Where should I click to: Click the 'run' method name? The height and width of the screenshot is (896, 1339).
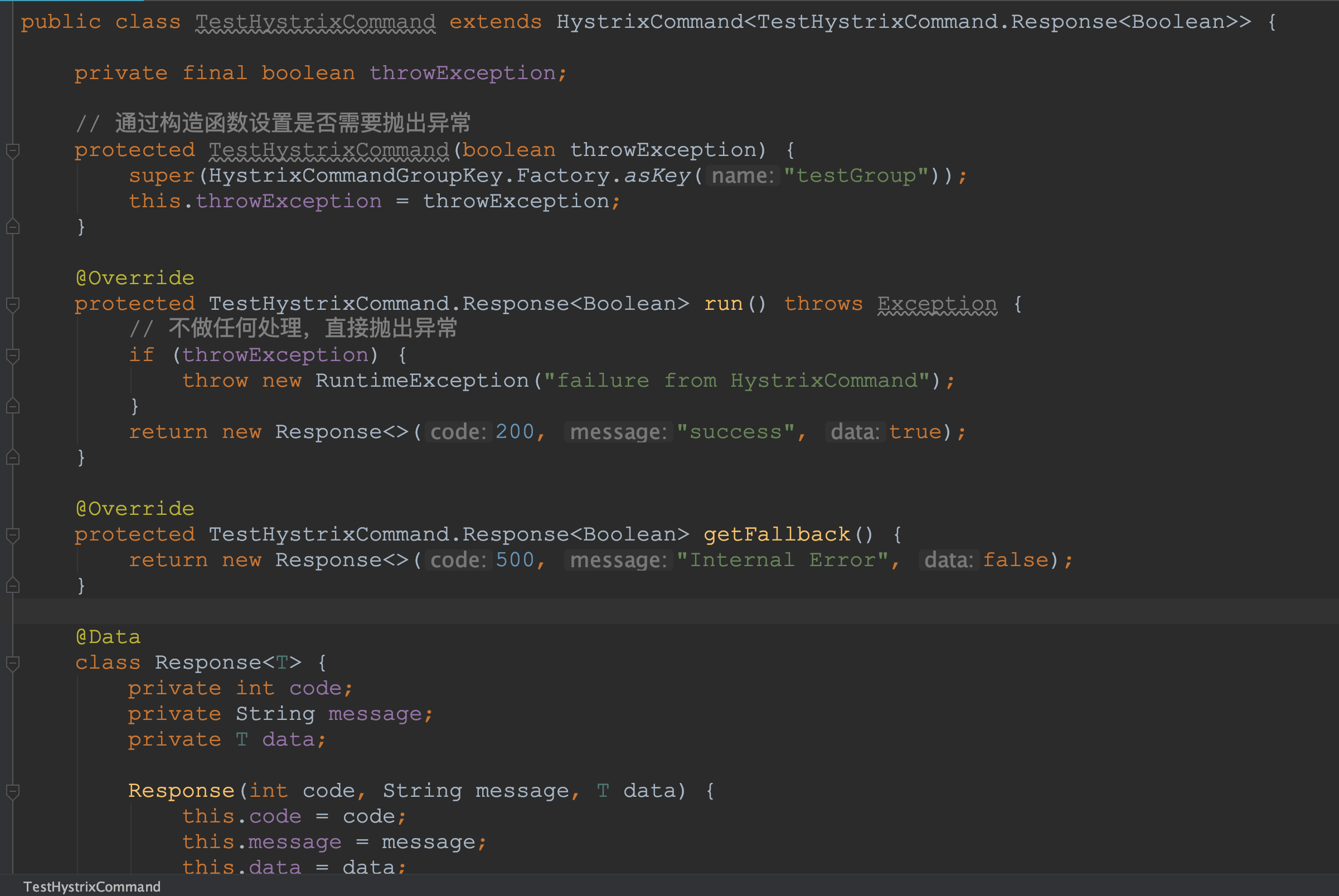pyautogui.click(x=723, y=304)
